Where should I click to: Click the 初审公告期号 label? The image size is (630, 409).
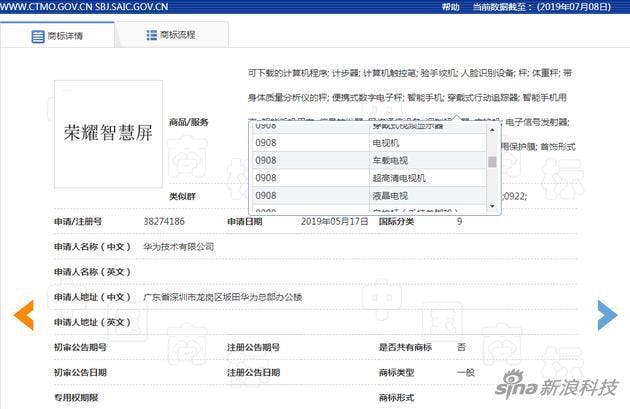pos(80,347)
